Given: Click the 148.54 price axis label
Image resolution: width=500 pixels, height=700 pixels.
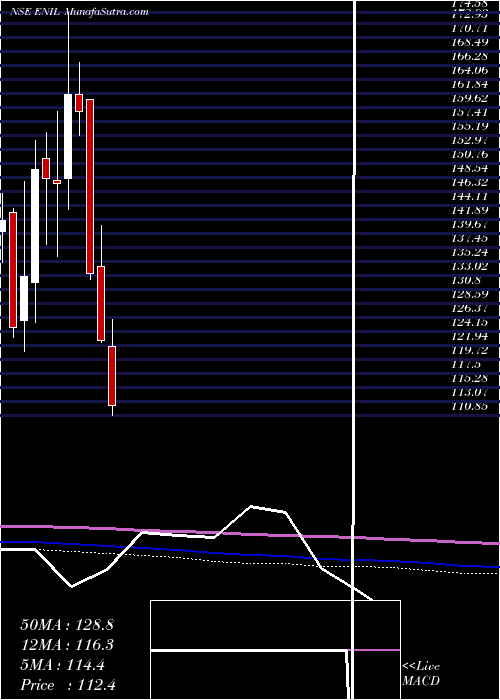Looking at the screenshot, I should click(472, 168).
